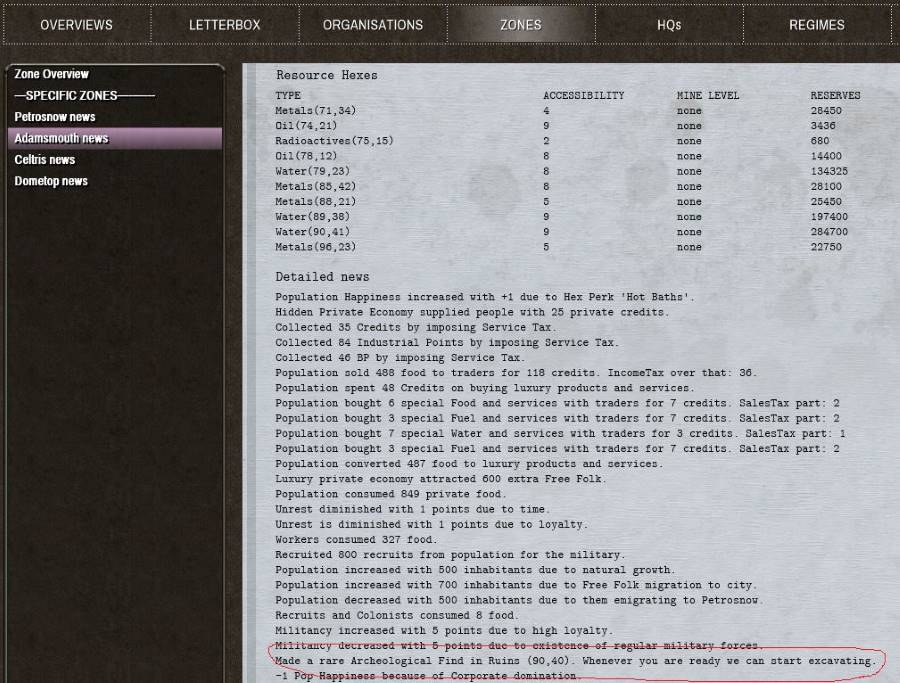Screen dimensions: 900x683
Task: Click 'Recruited 800 recruits' news line
Action: click(450, 555)
